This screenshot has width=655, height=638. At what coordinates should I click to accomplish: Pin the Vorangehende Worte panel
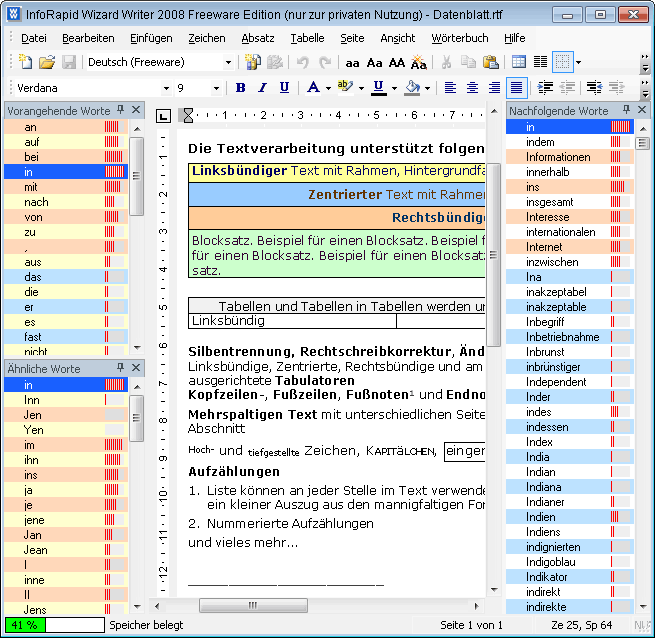[x=121, y=110]
